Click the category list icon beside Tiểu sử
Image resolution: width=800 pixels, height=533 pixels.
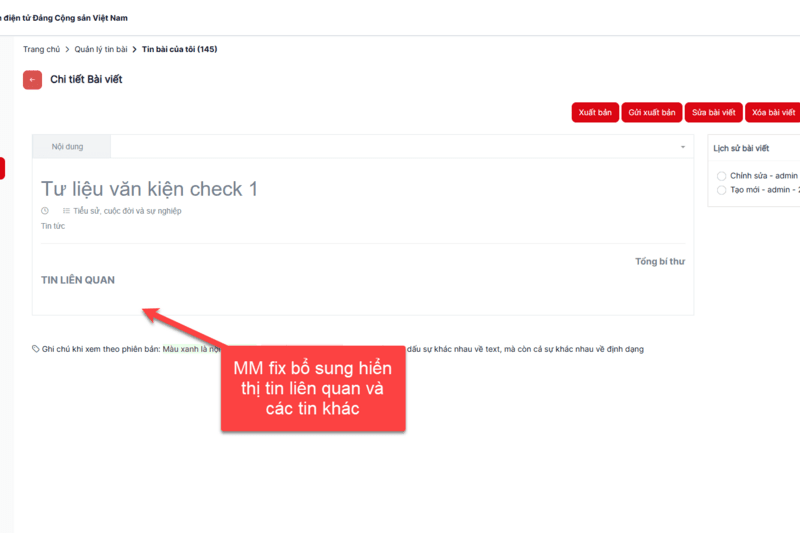pyautogui.click(x=67, y=211)
